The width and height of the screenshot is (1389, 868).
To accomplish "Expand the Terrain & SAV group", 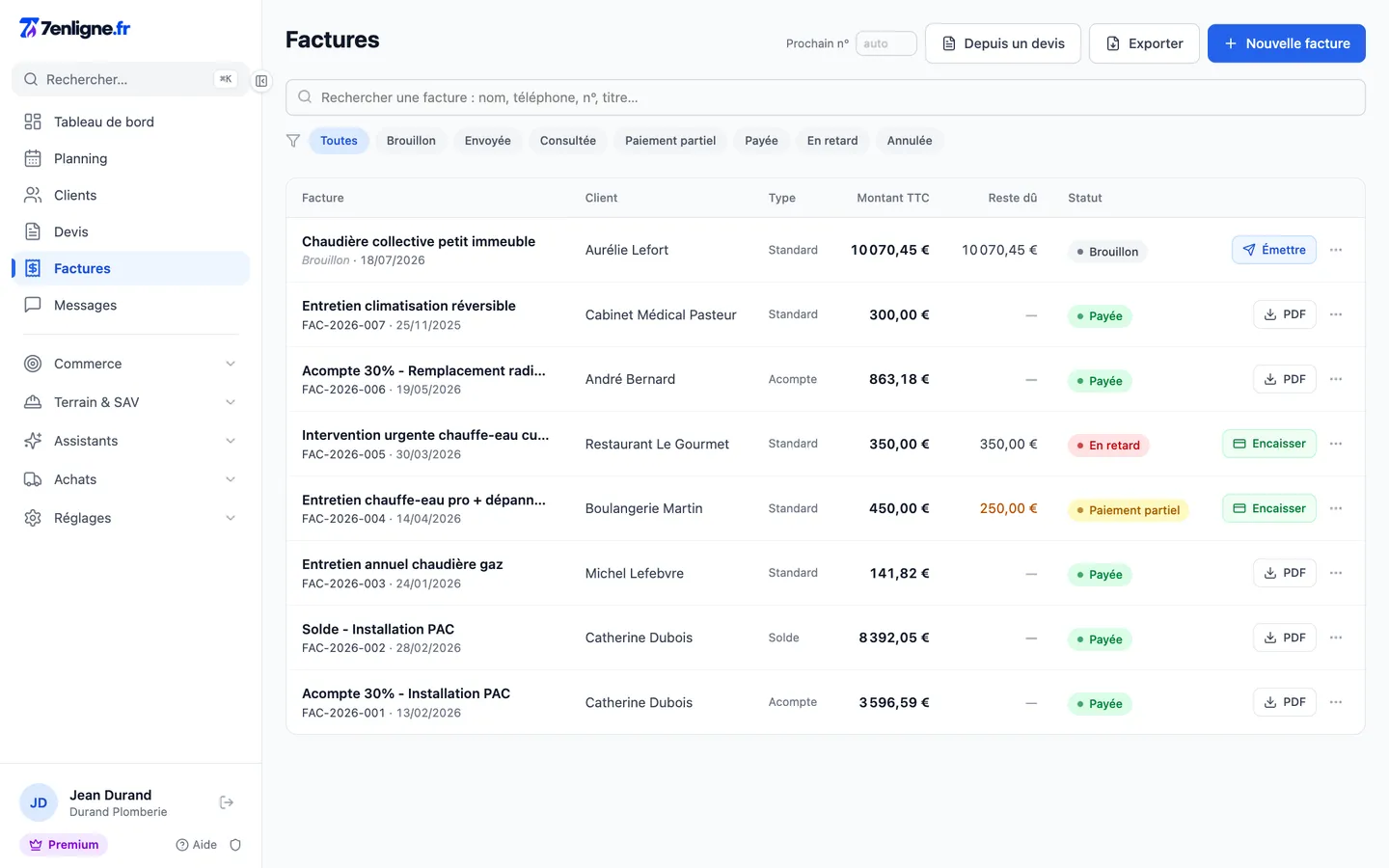I will tap(130, 402).
